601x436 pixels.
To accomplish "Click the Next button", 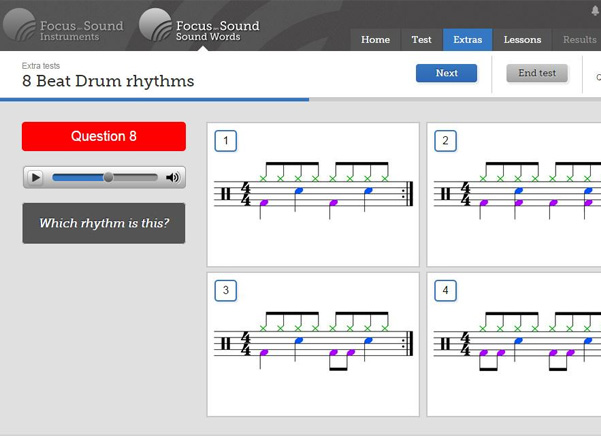I will click(x=447, y=73).
